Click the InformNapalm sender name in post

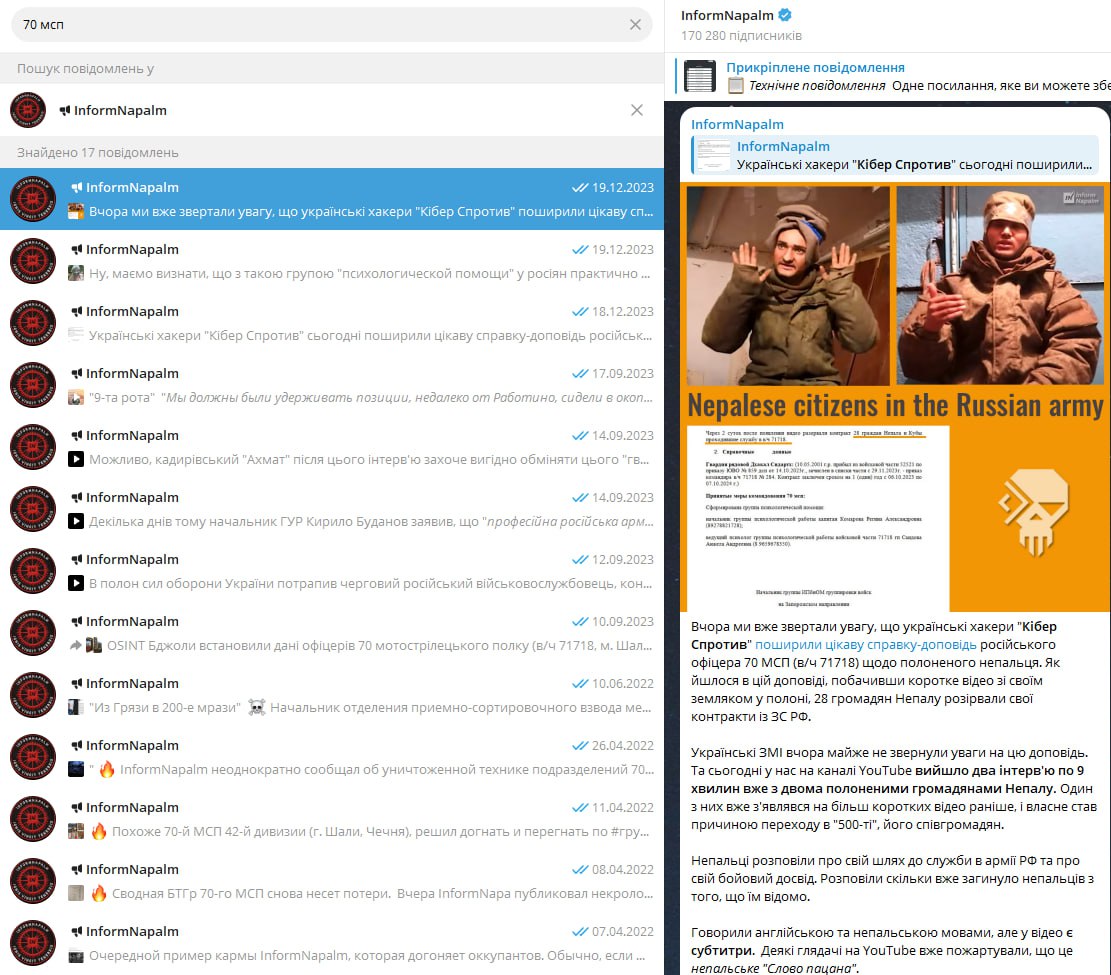(x=738, y=124)
